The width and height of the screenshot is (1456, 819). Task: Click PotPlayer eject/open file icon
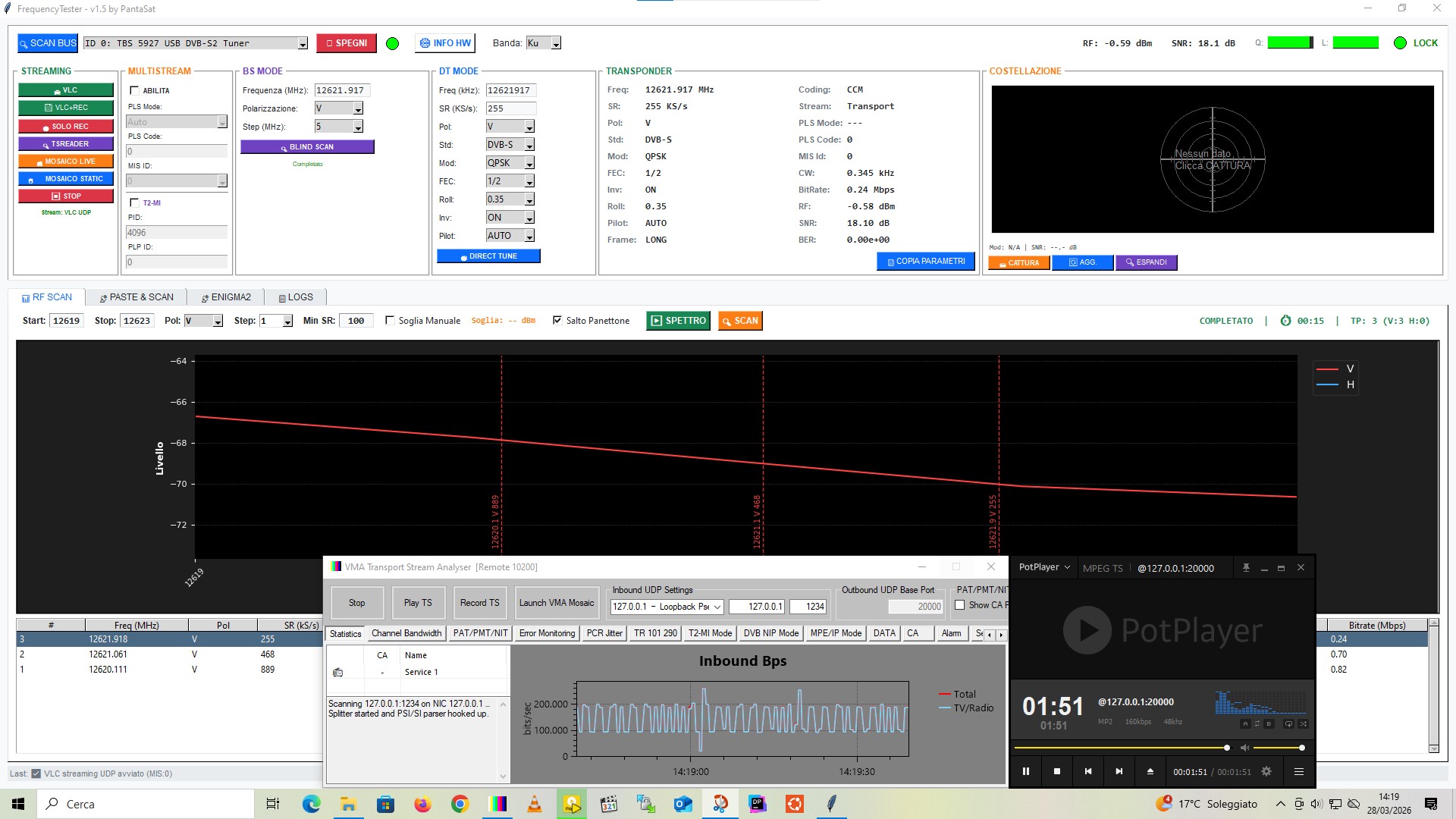[1150, 771]
